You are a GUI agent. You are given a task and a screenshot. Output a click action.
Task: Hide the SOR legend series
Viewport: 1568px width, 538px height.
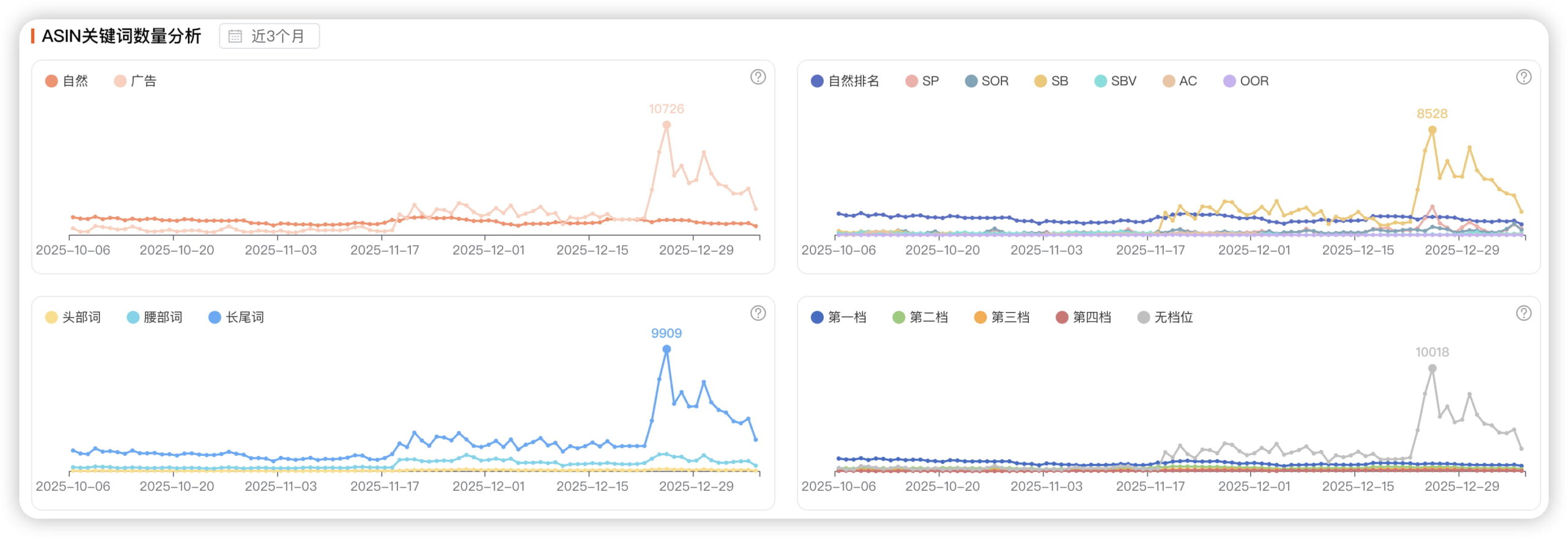pos(986,81)
